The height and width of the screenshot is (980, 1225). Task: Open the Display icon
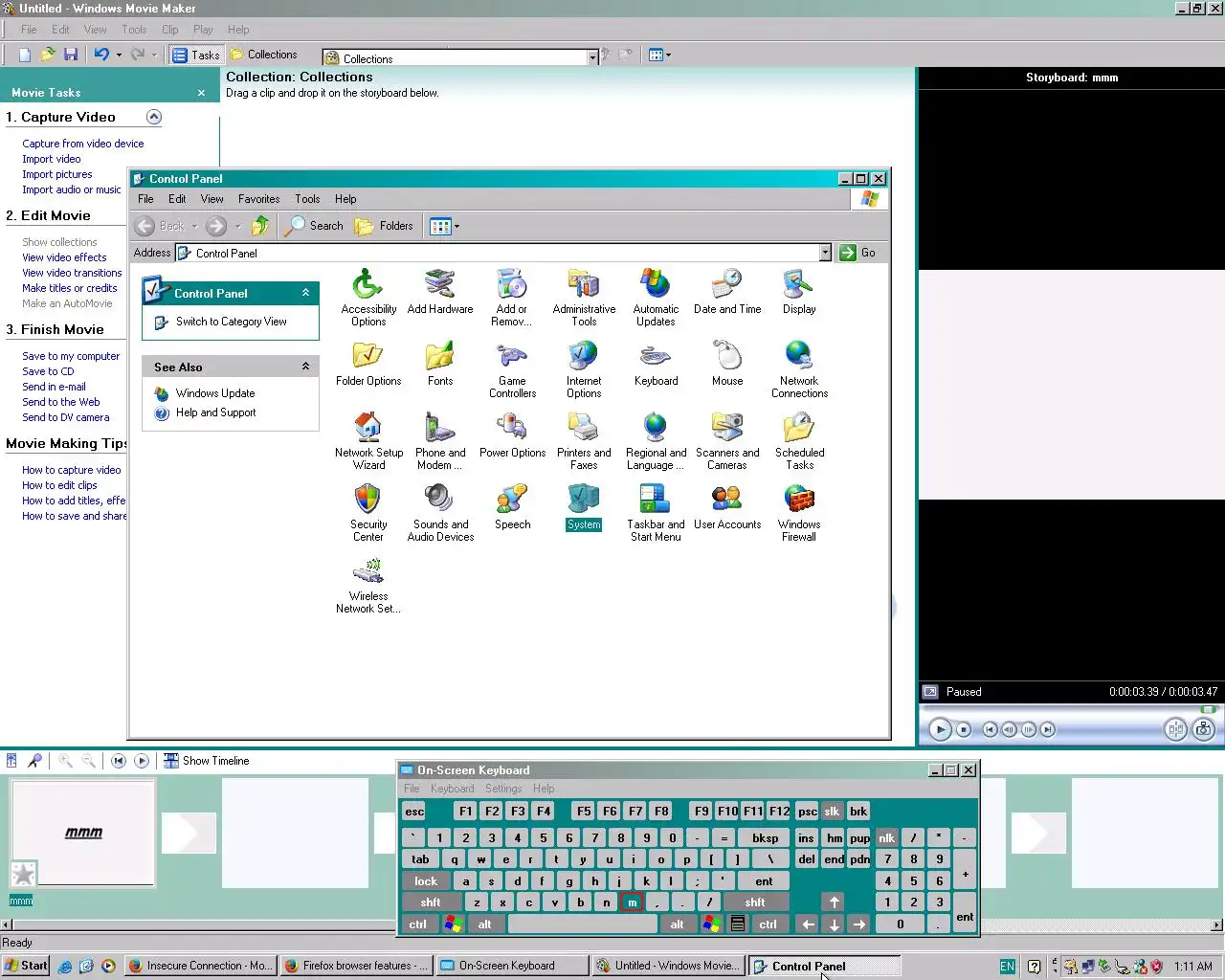799,292
